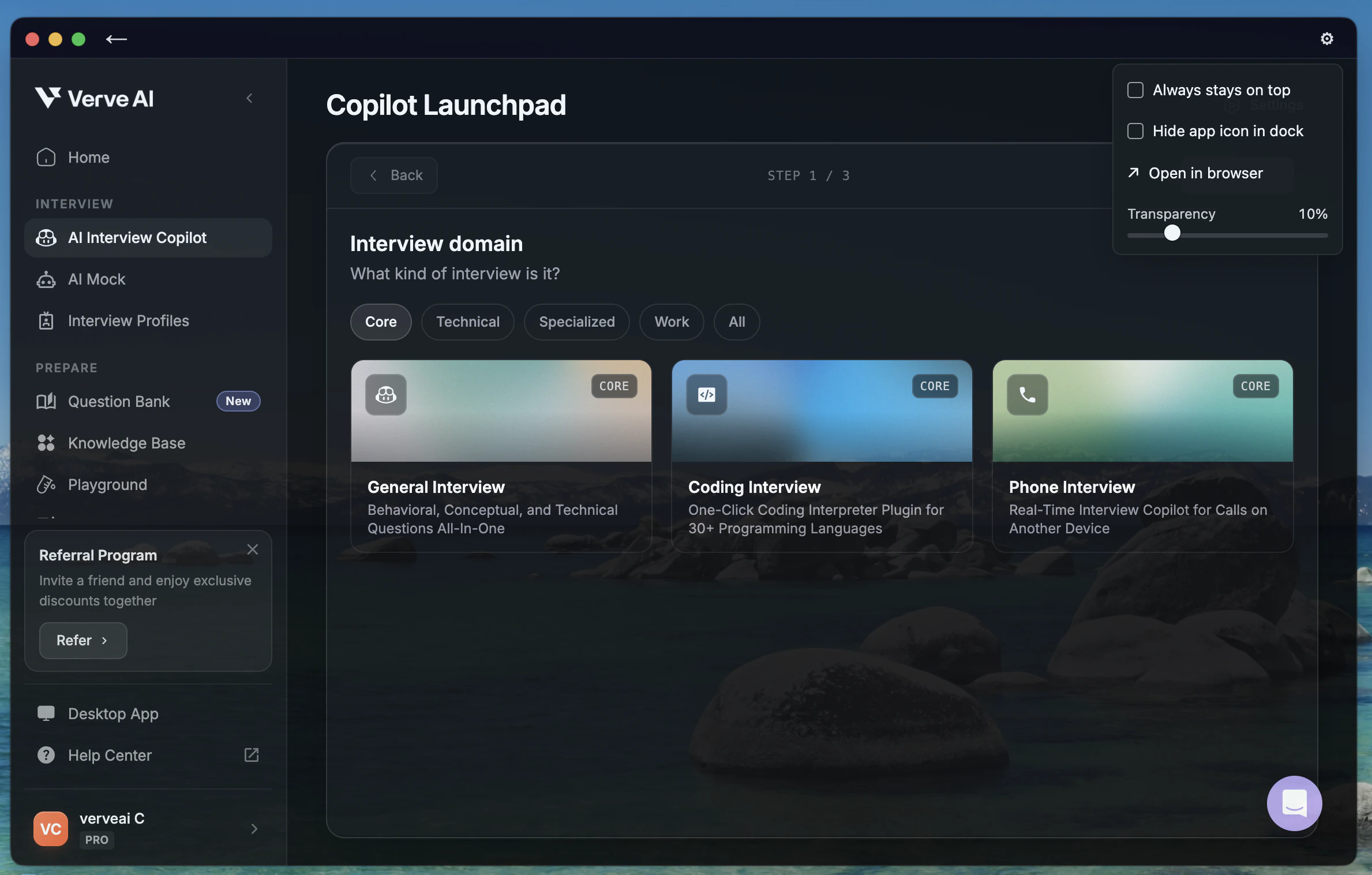Choose the Coding Interview card
Image resolution: width=1372 pixels, height=875 pixels.
(x=822, y=456)
